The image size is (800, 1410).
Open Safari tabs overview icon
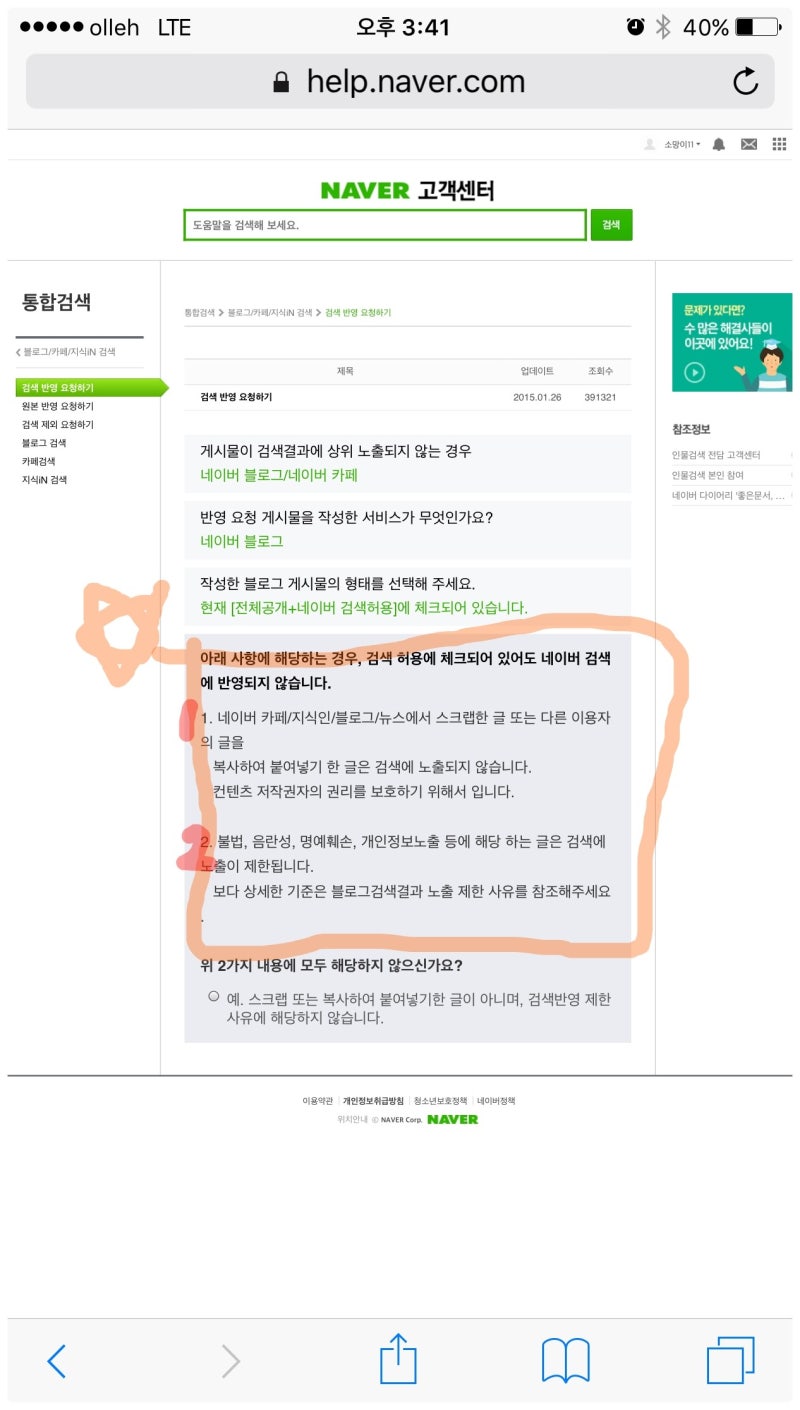click(730, 1361)
